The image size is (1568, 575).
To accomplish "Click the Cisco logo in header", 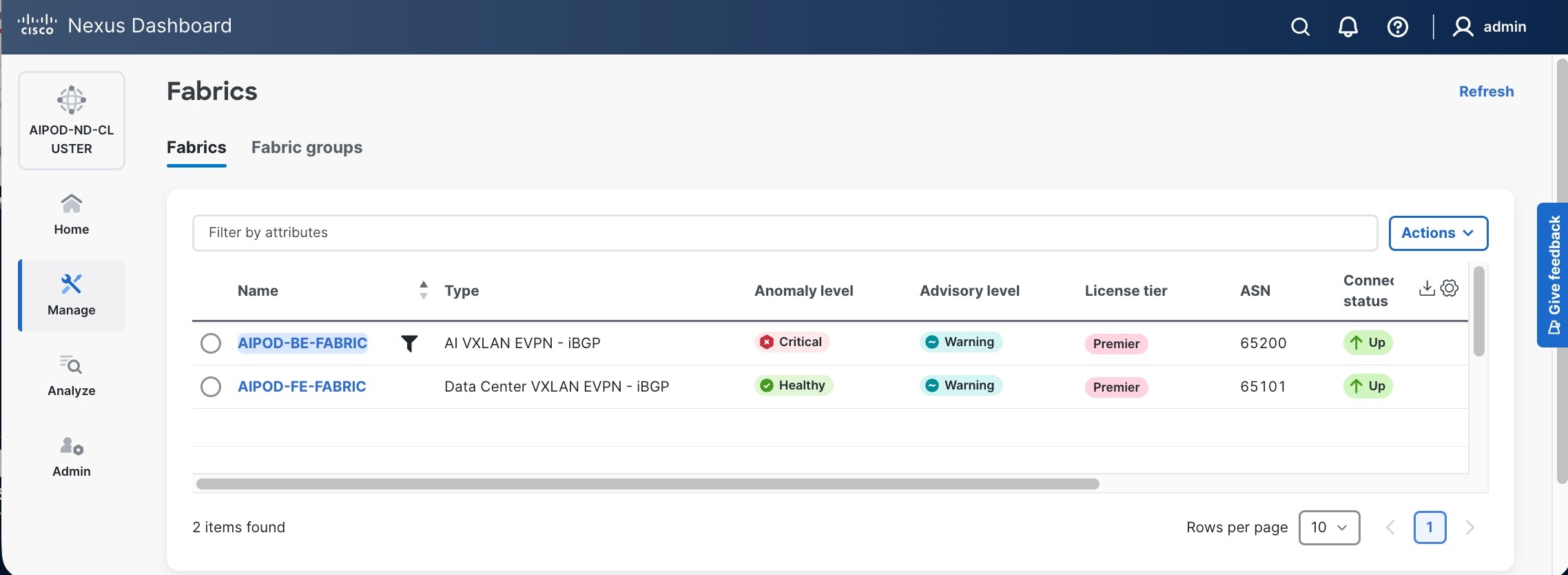I will 37,25.
